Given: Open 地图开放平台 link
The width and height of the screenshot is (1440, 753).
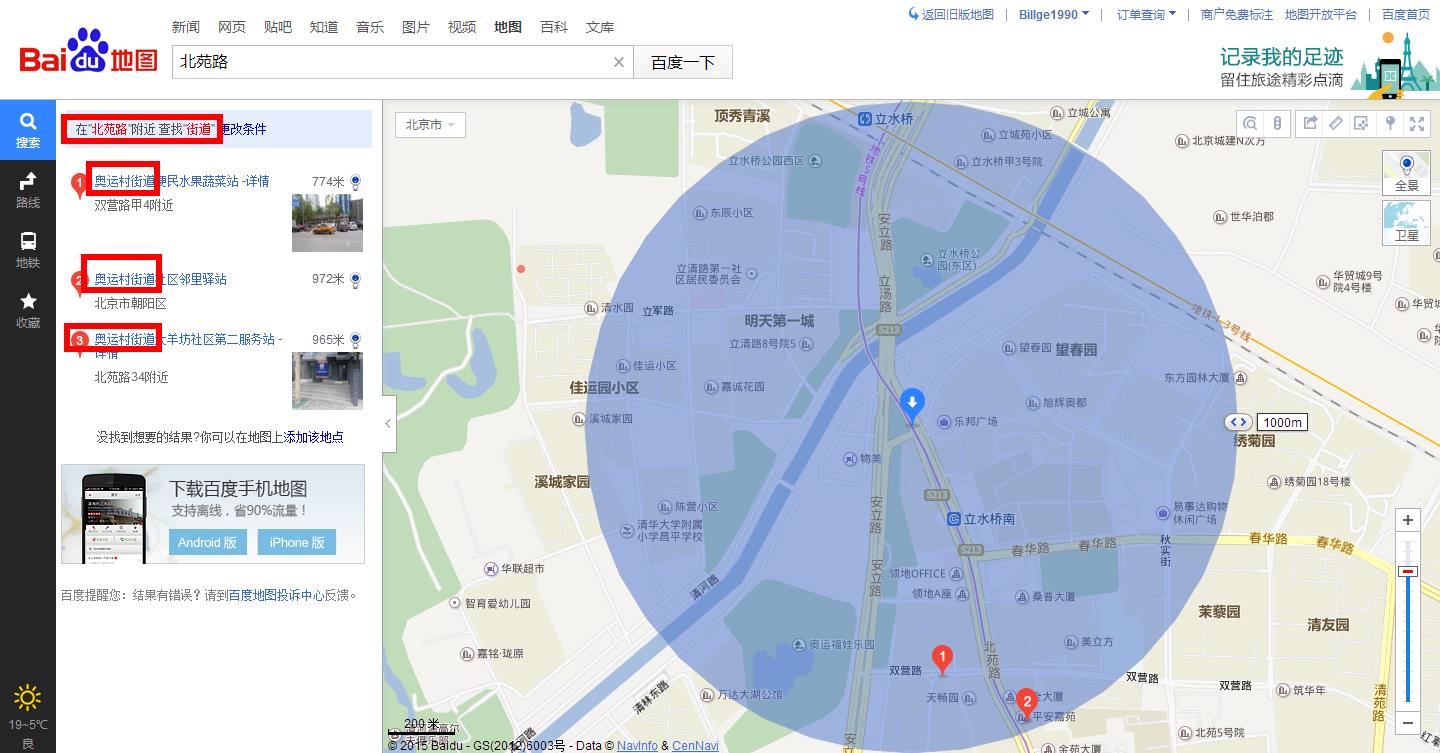Looking at the screenshot, I should point(1321,14).
